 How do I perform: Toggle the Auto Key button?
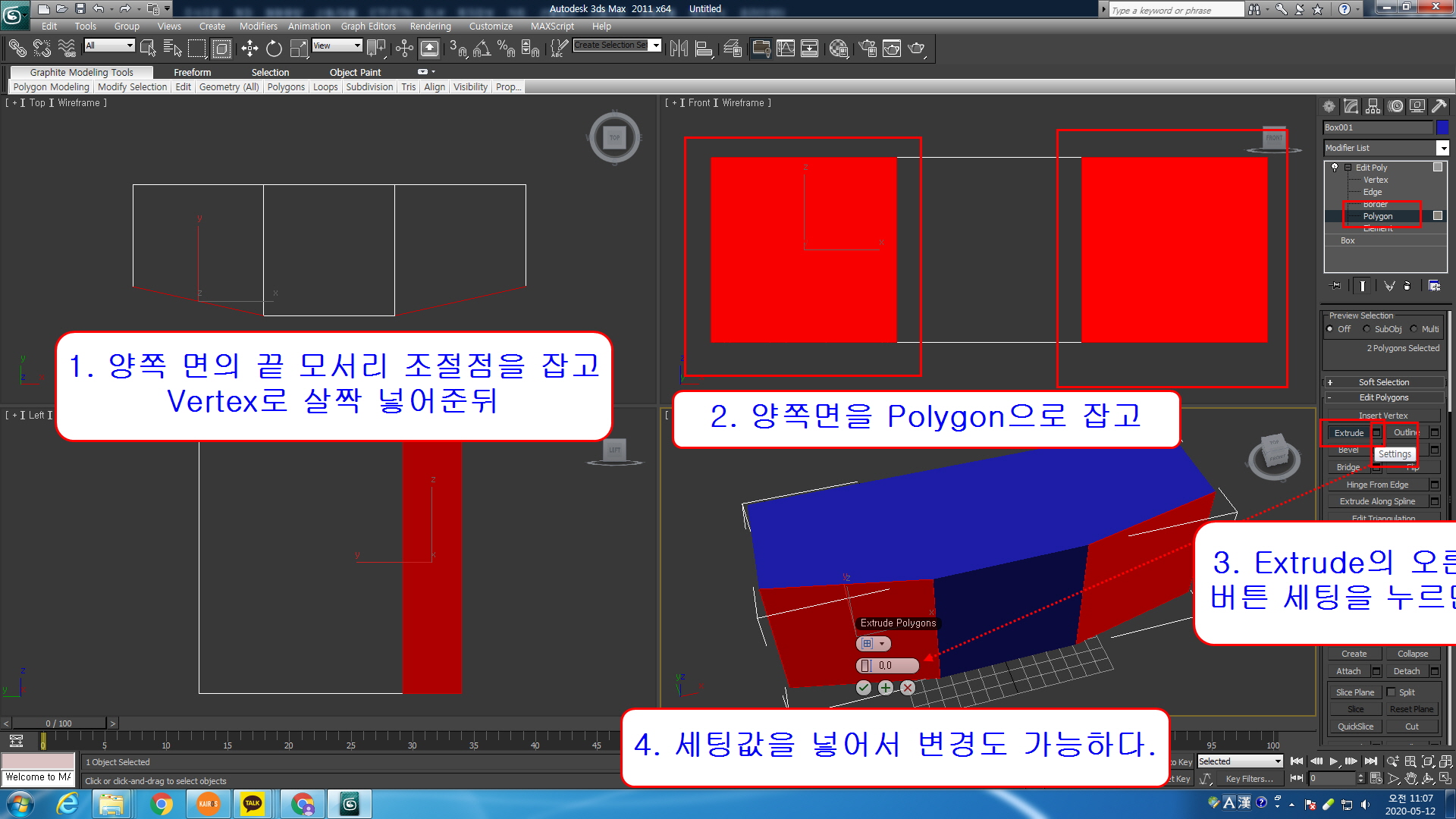pos(1180,762)
